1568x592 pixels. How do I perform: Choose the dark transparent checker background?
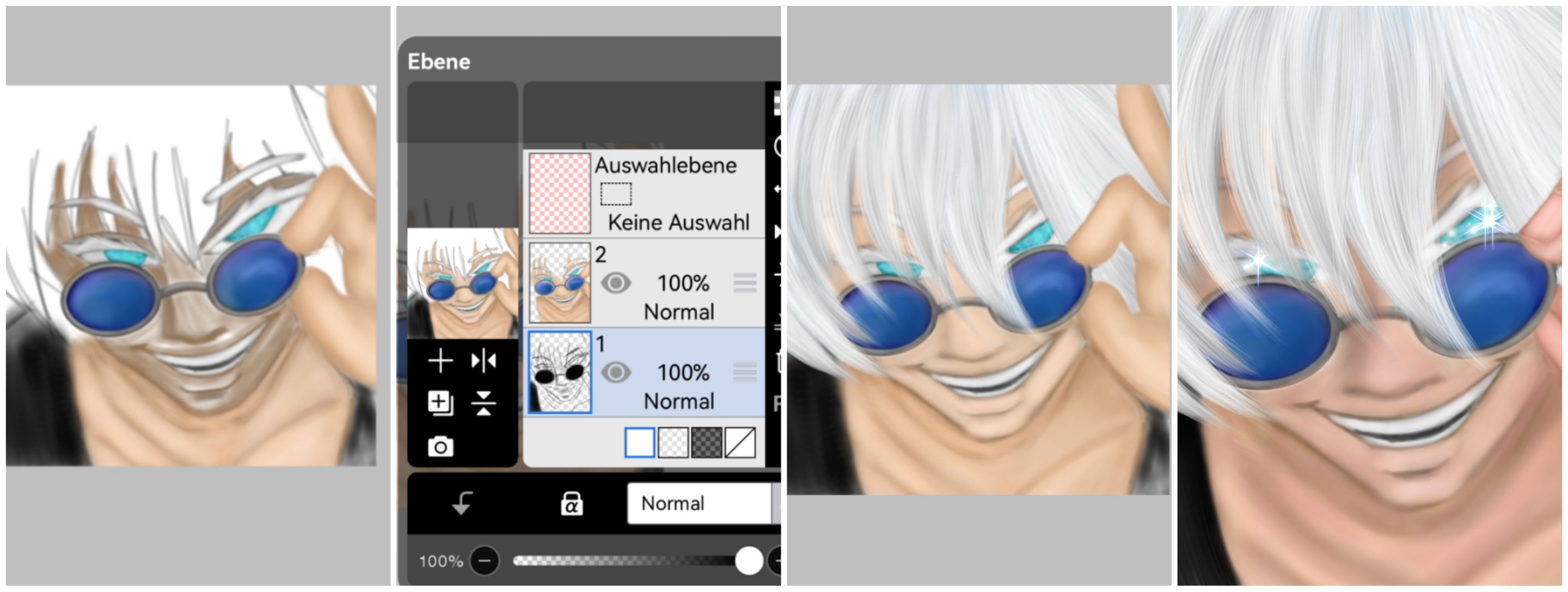[707, 442]
